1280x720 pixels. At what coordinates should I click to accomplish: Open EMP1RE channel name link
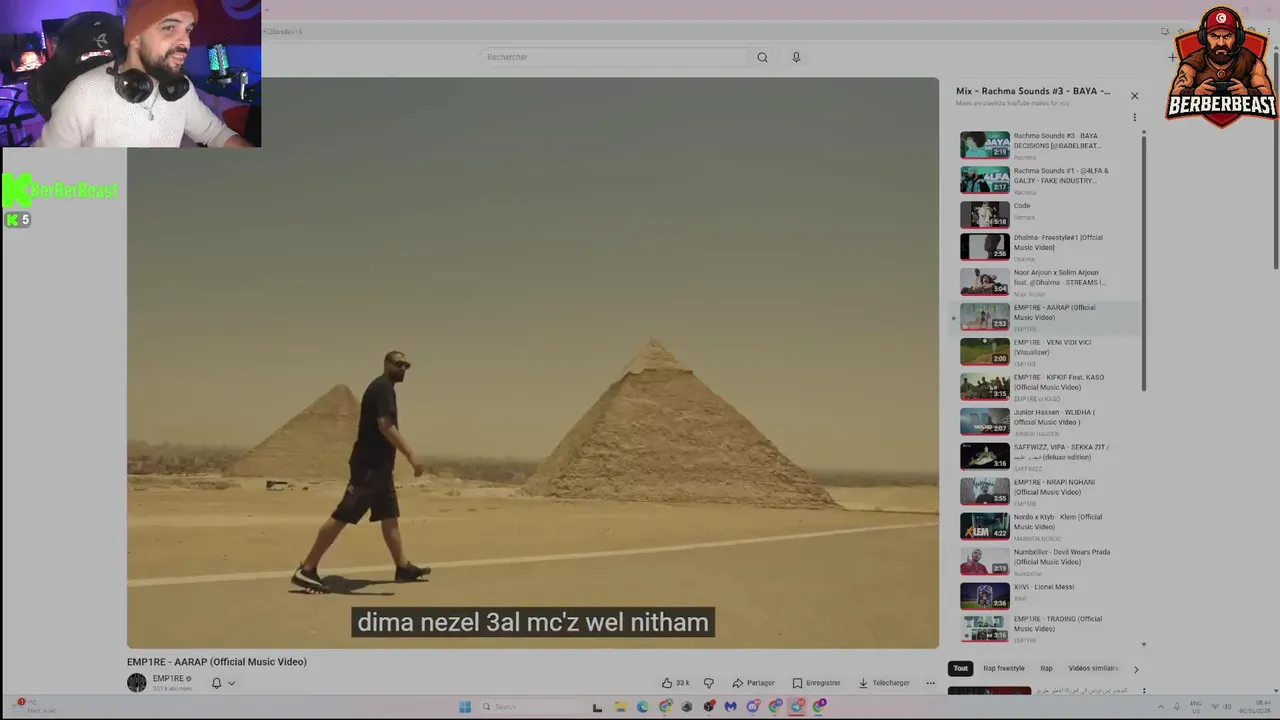click(x=168, y=679)
